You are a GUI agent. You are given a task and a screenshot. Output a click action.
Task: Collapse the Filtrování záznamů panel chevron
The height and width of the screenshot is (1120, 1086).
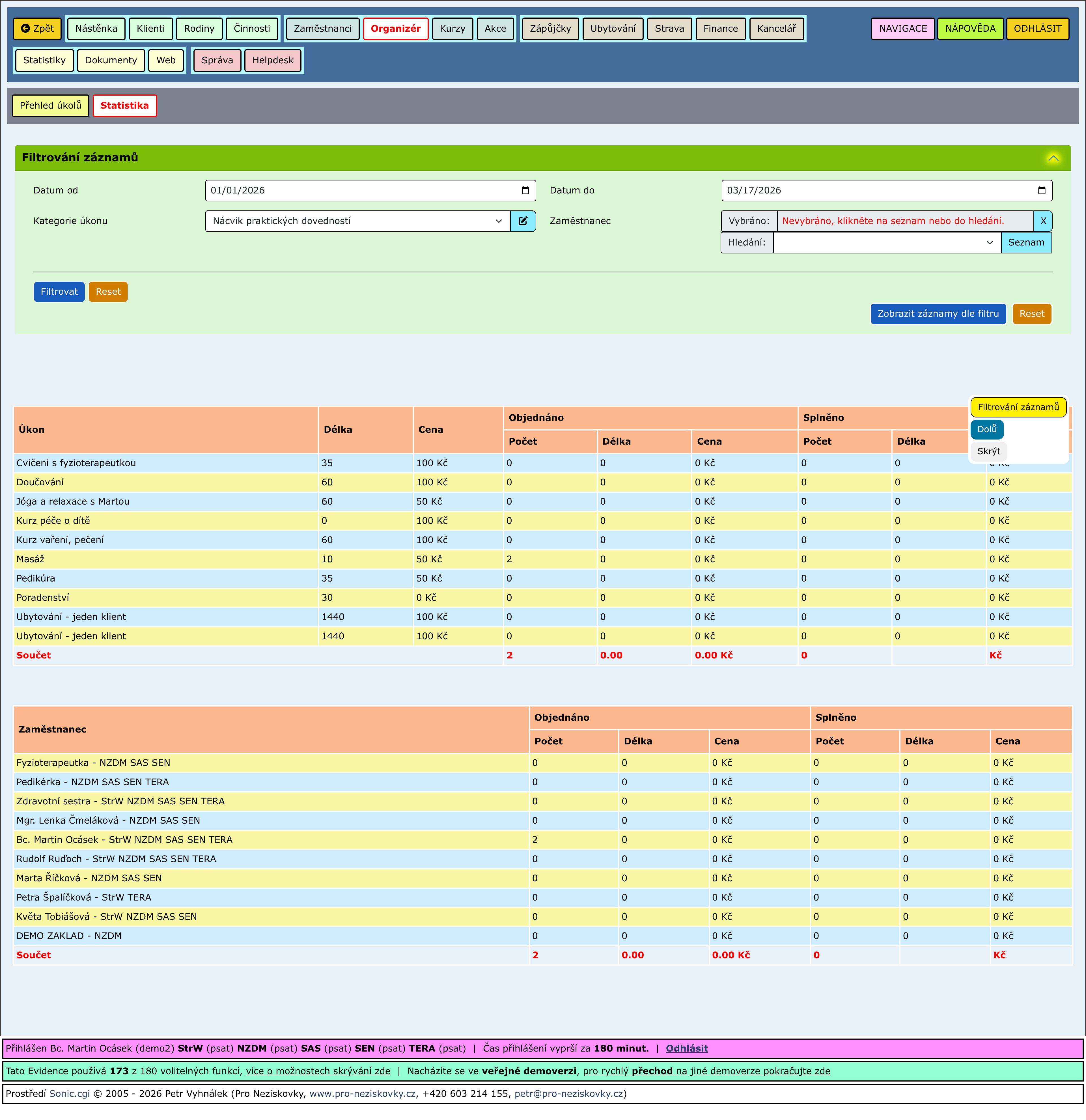coord(1053,158)
